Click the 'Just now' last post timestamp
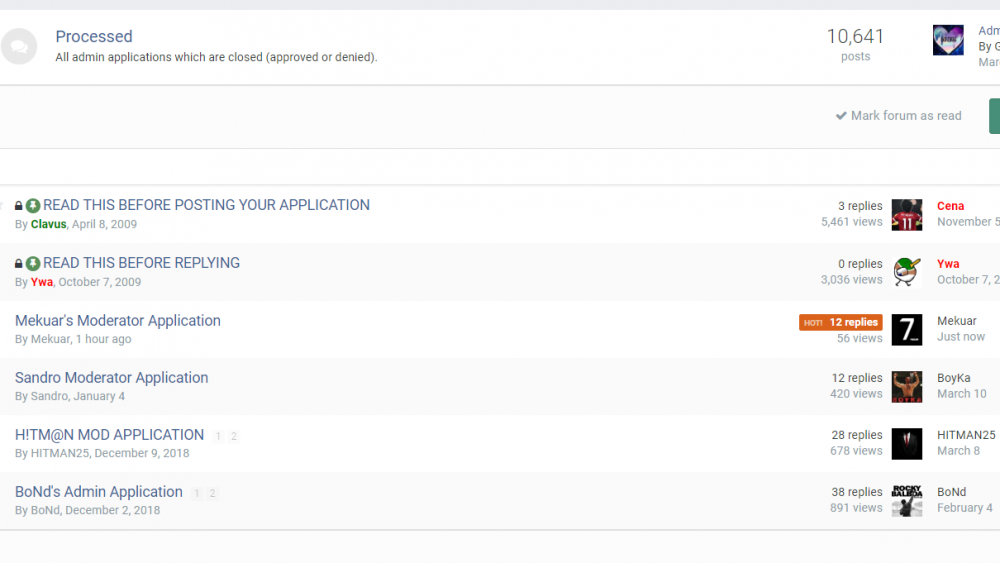This screenshot has height=563, width=1000. point(961,337)
